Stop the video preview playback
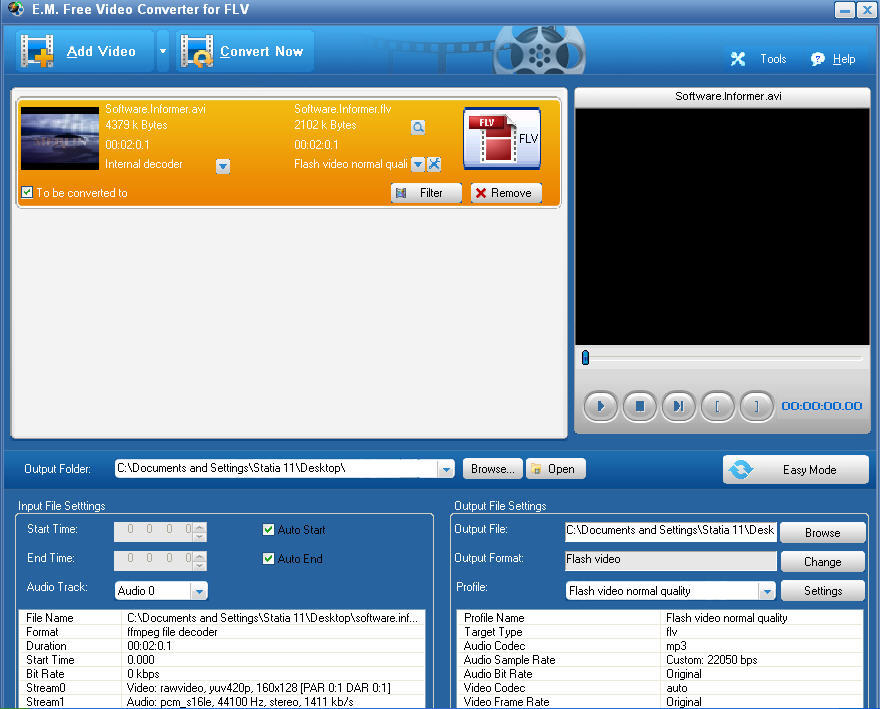 639,406
